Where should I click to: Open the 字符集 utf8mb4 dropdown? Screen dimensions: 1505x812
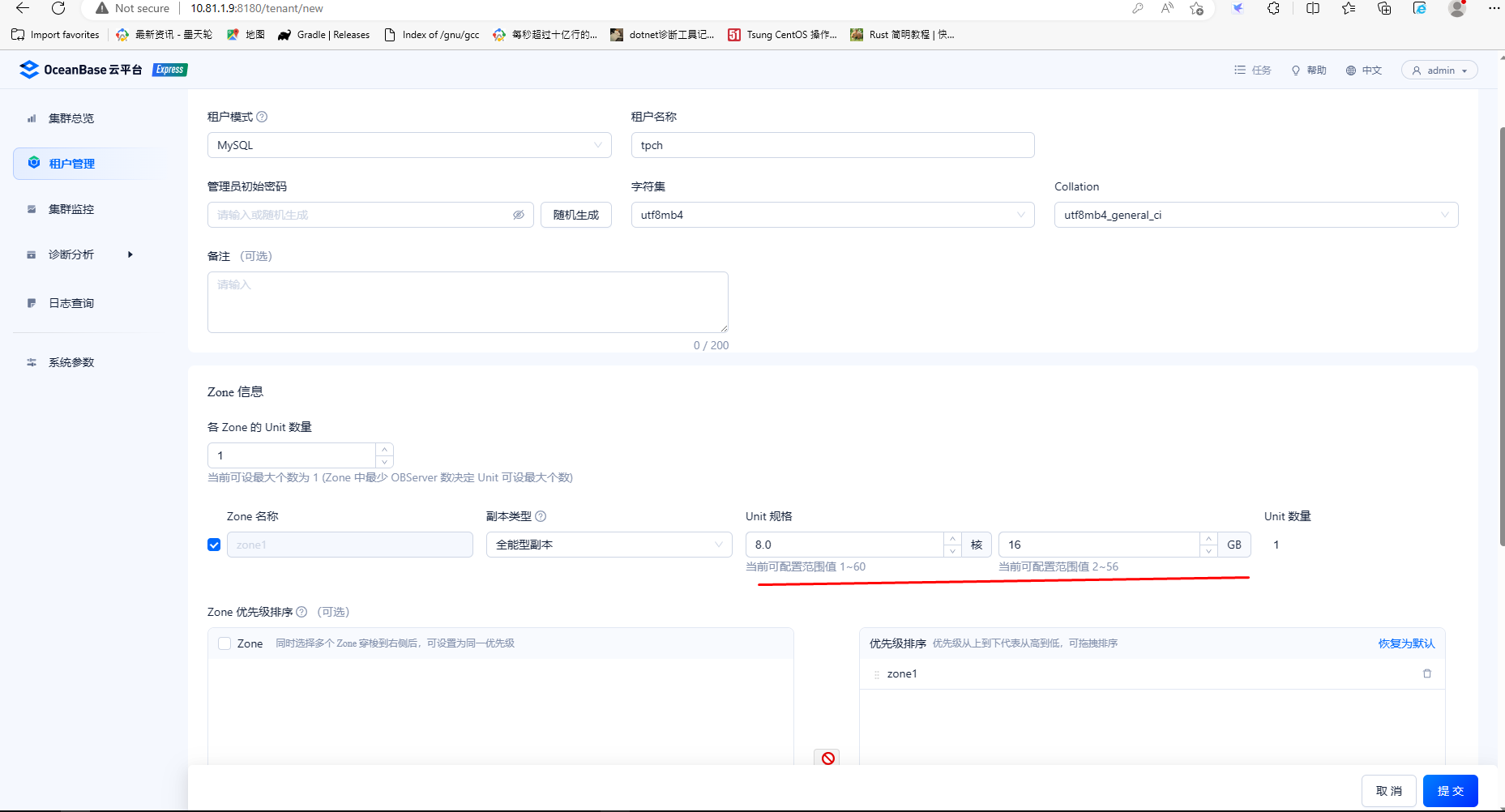point(832,215)
